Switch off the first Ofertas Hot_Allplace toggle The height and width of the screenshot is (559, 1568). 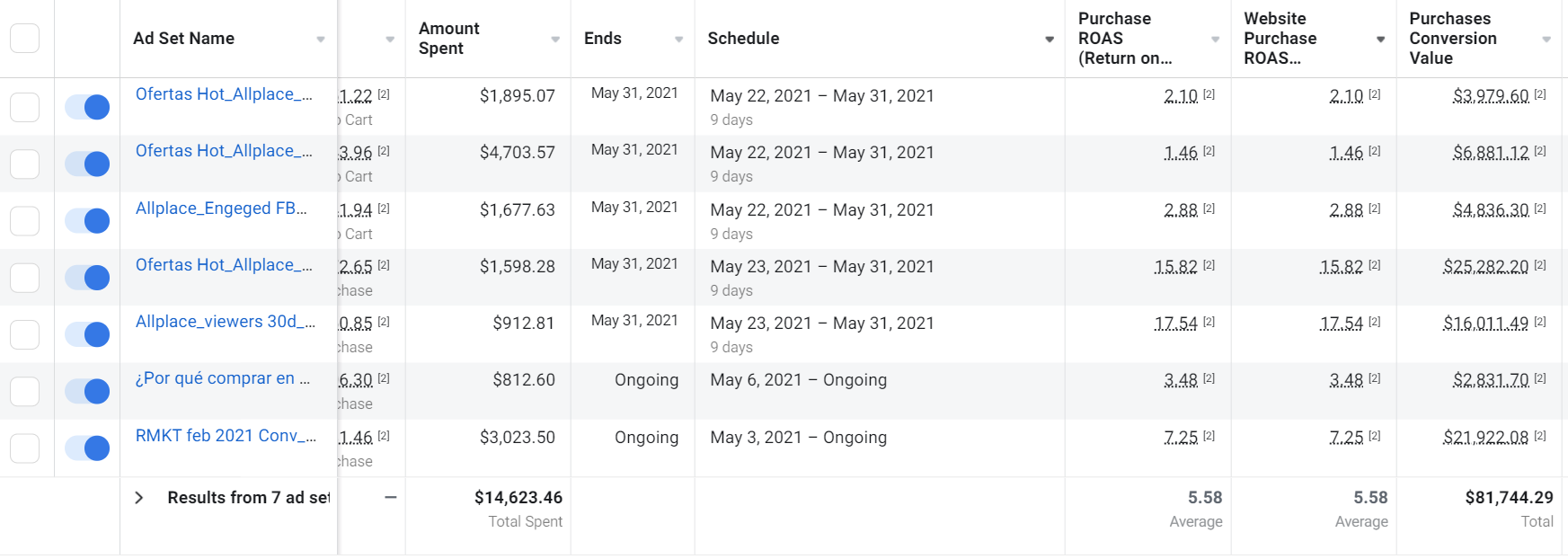tap(87, 107)
